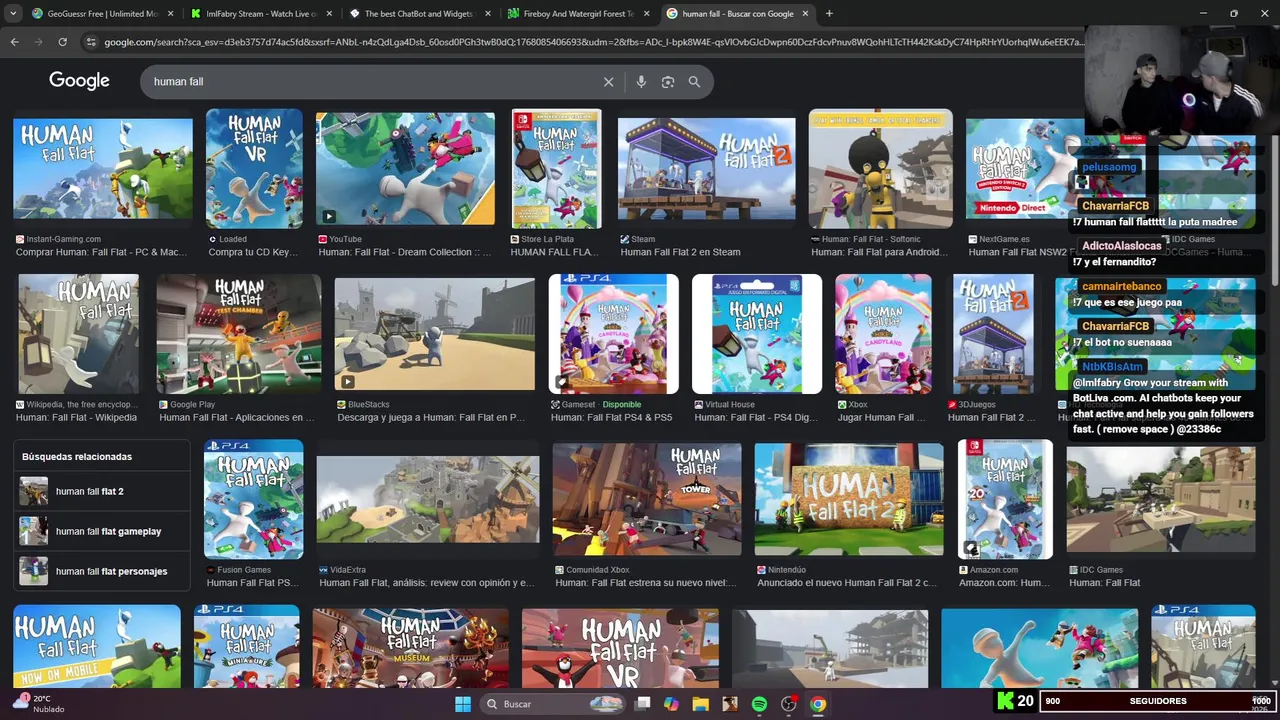This screenshot has width=1280, height=720.
Task: Open the site information icon in the address bar
Action: pyautogui.click(x=91, y=42)
